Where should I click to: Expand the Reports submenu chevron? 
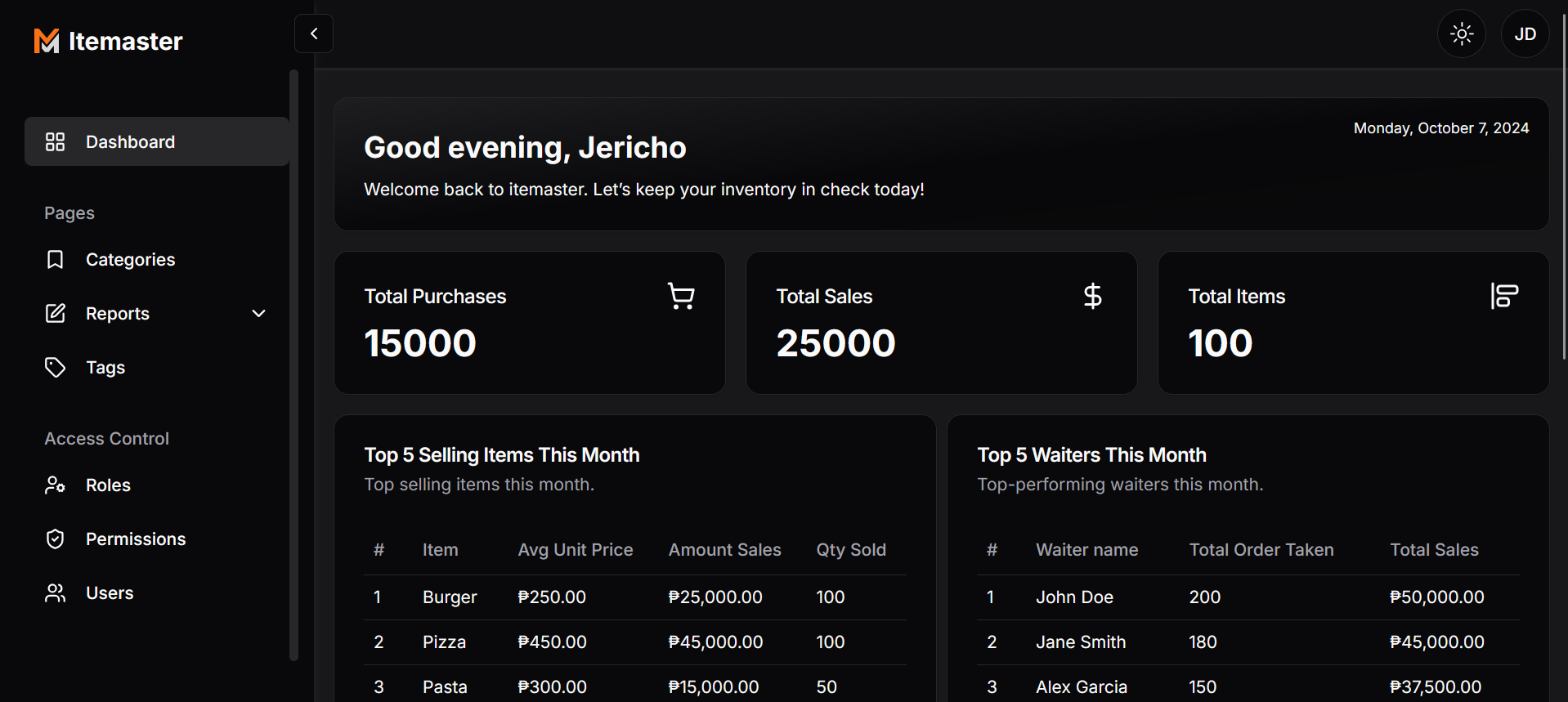point(259,314)
